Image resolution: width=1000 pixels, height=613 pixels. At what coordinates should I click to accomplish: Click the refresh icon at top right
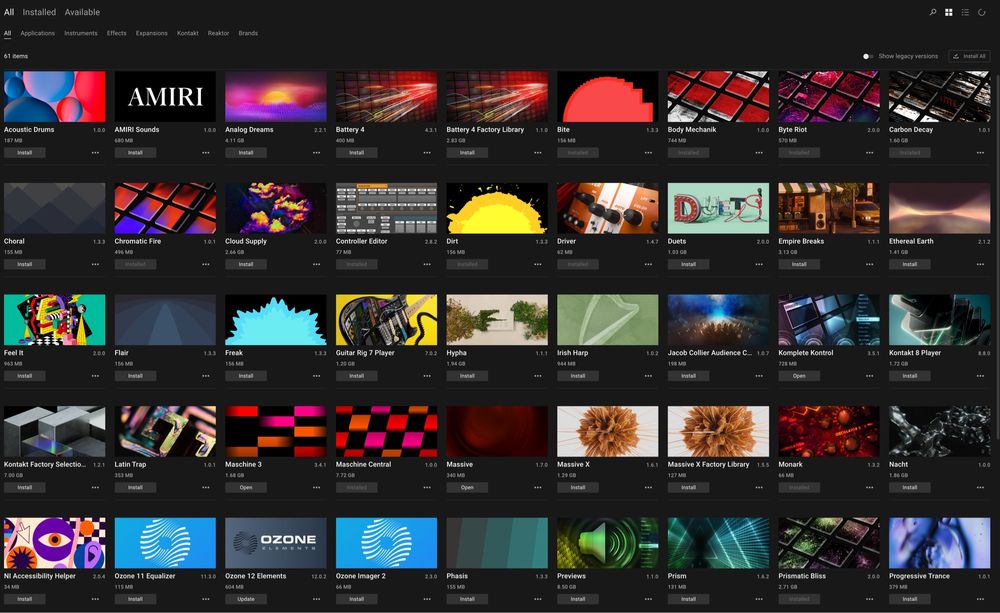pyautogui.click(x=982, y=12)
